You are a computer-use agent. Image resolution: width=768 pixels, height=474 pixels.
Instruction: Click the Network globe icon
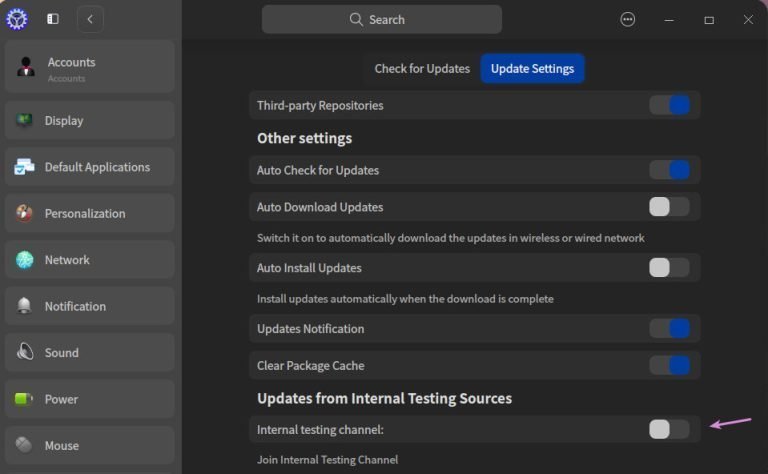click(24, 260)
